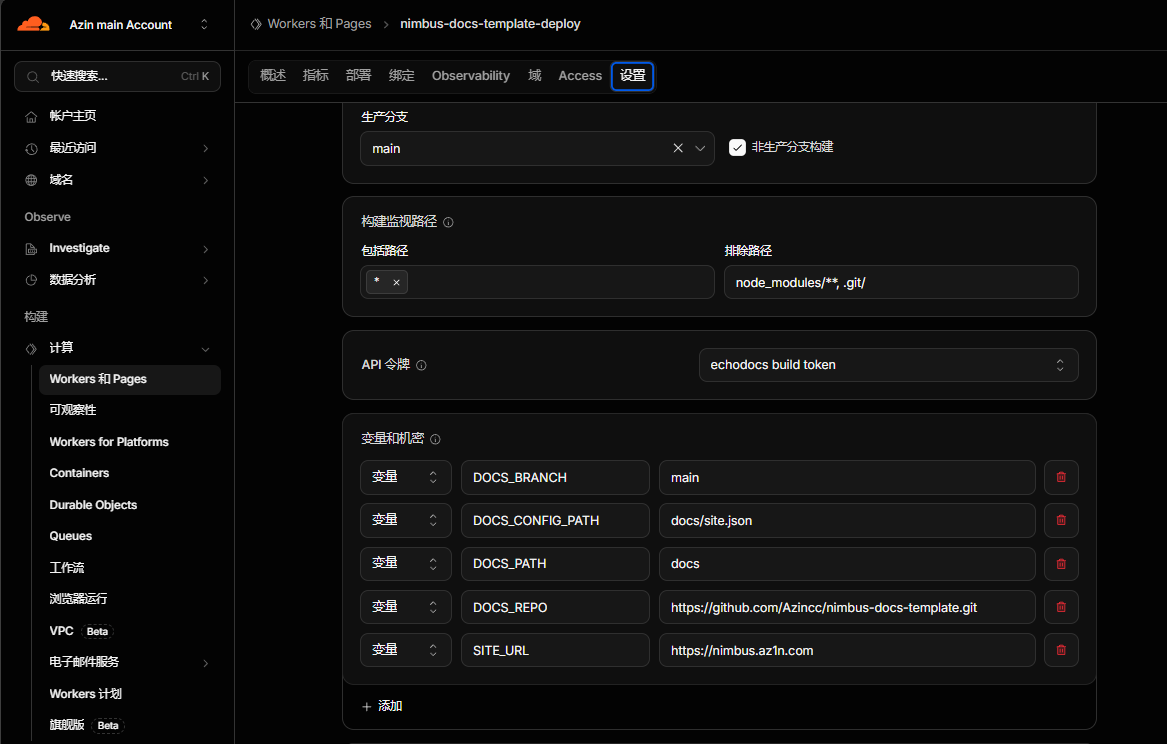Switch to the 指标 tab
Screen dimensions: 1167x744
pos(316,76)
